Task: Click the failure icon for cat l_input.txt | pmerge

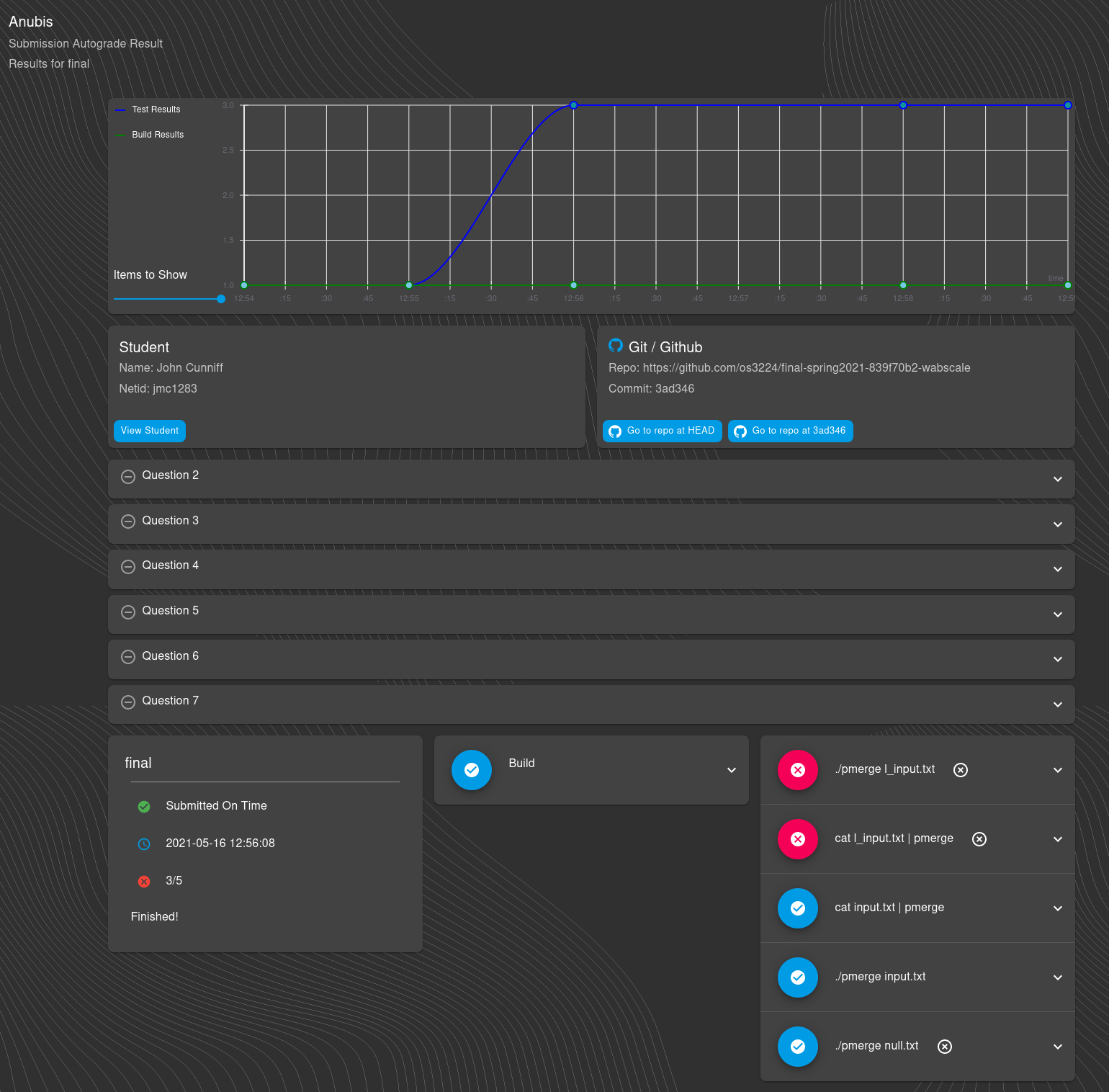Action: (797, 838)
